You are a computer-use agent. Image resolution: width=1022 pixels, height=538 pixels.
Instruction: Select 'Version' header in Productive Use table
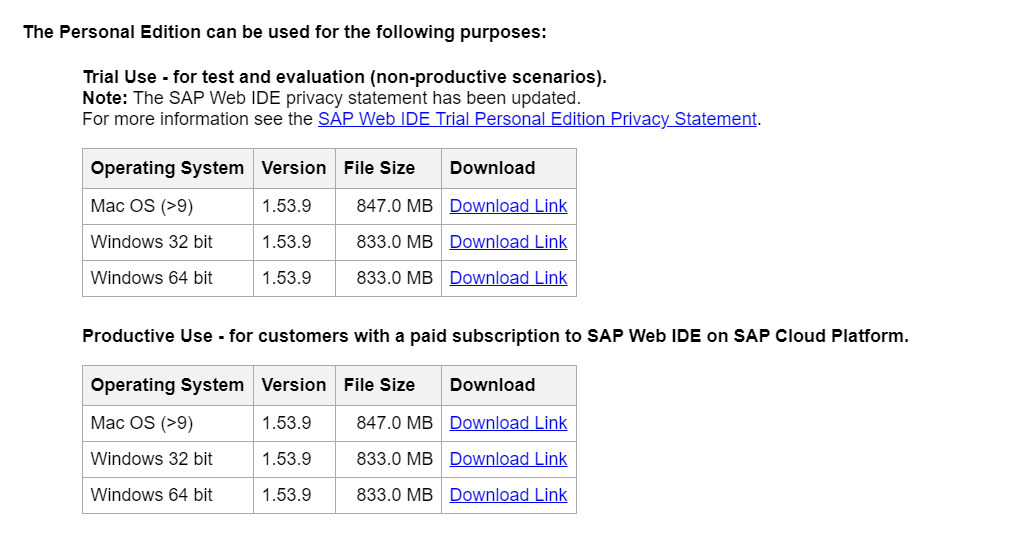coord(294,385)
